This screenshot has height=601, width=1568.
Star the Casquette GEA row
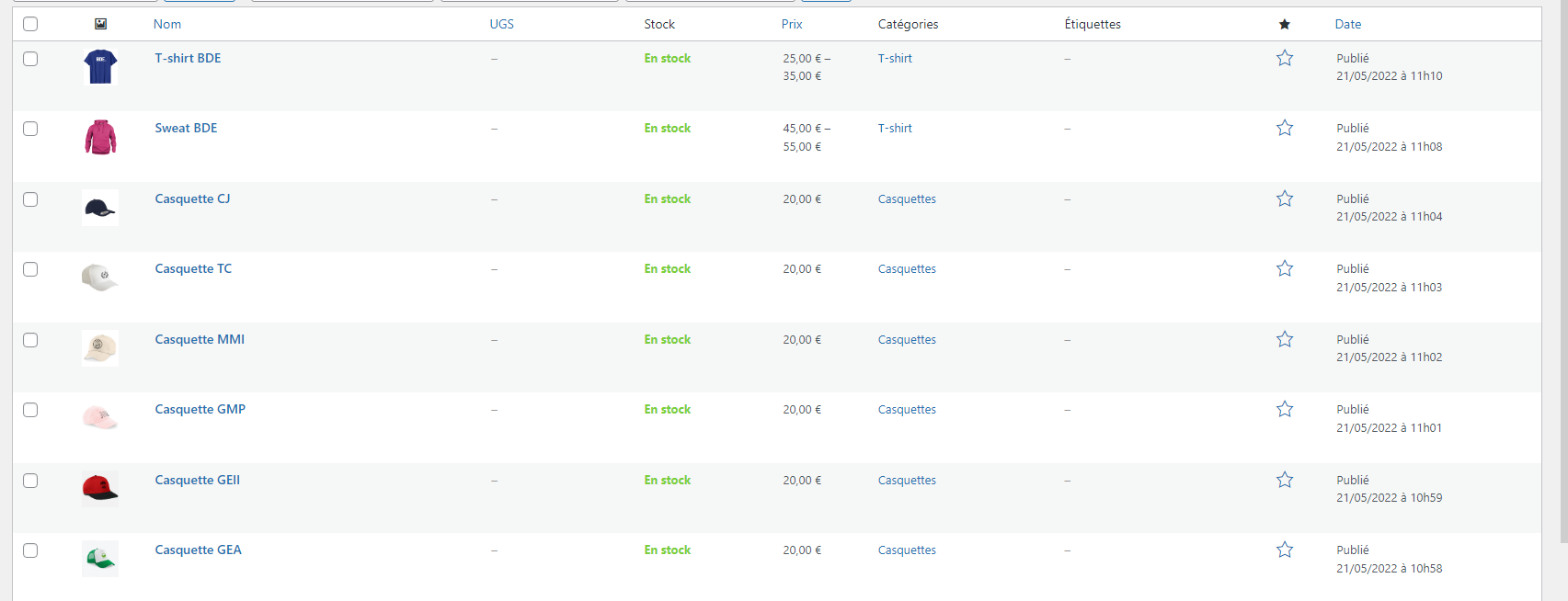point(1285,550)
